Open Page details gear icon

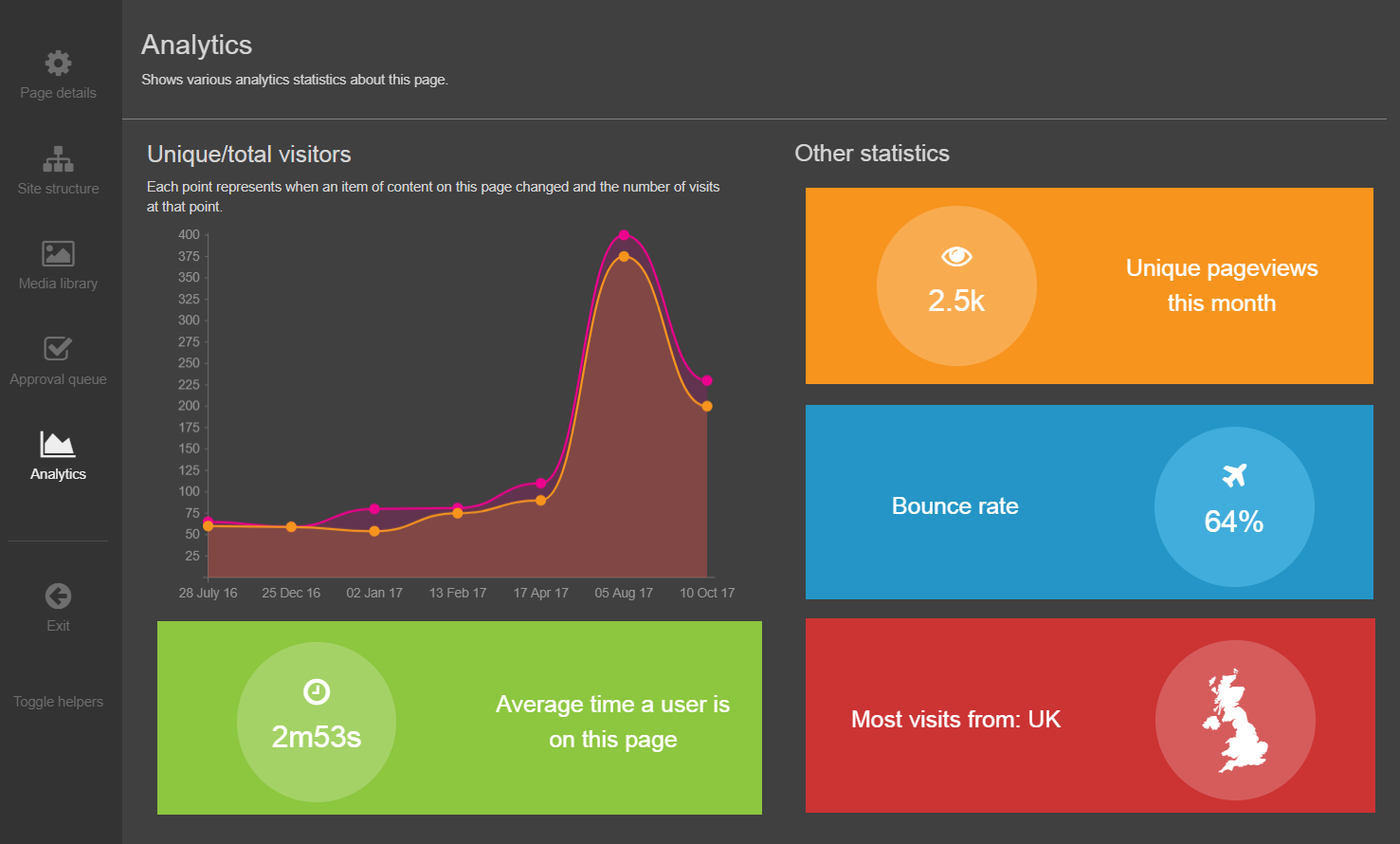(x=58, y=64)
